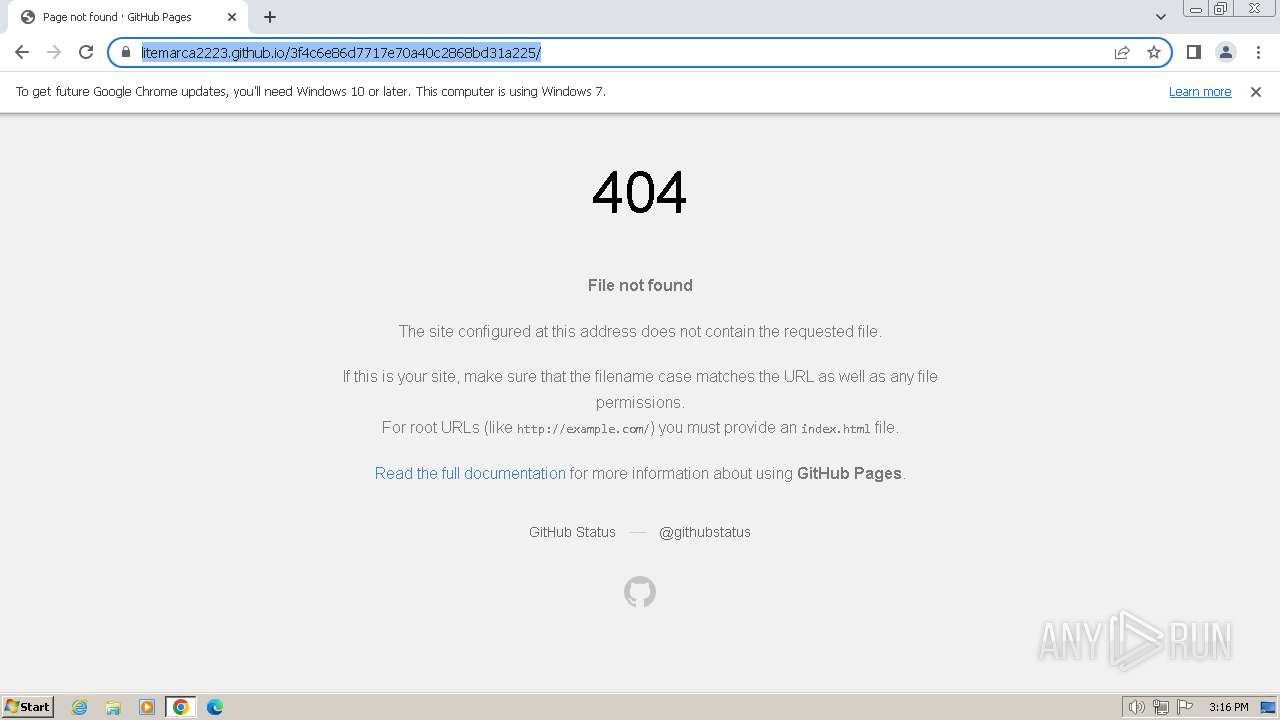The width and height of the screenshot is (1280, 720).
Task: View site information via the padlock icon
Action: [126, 52]
